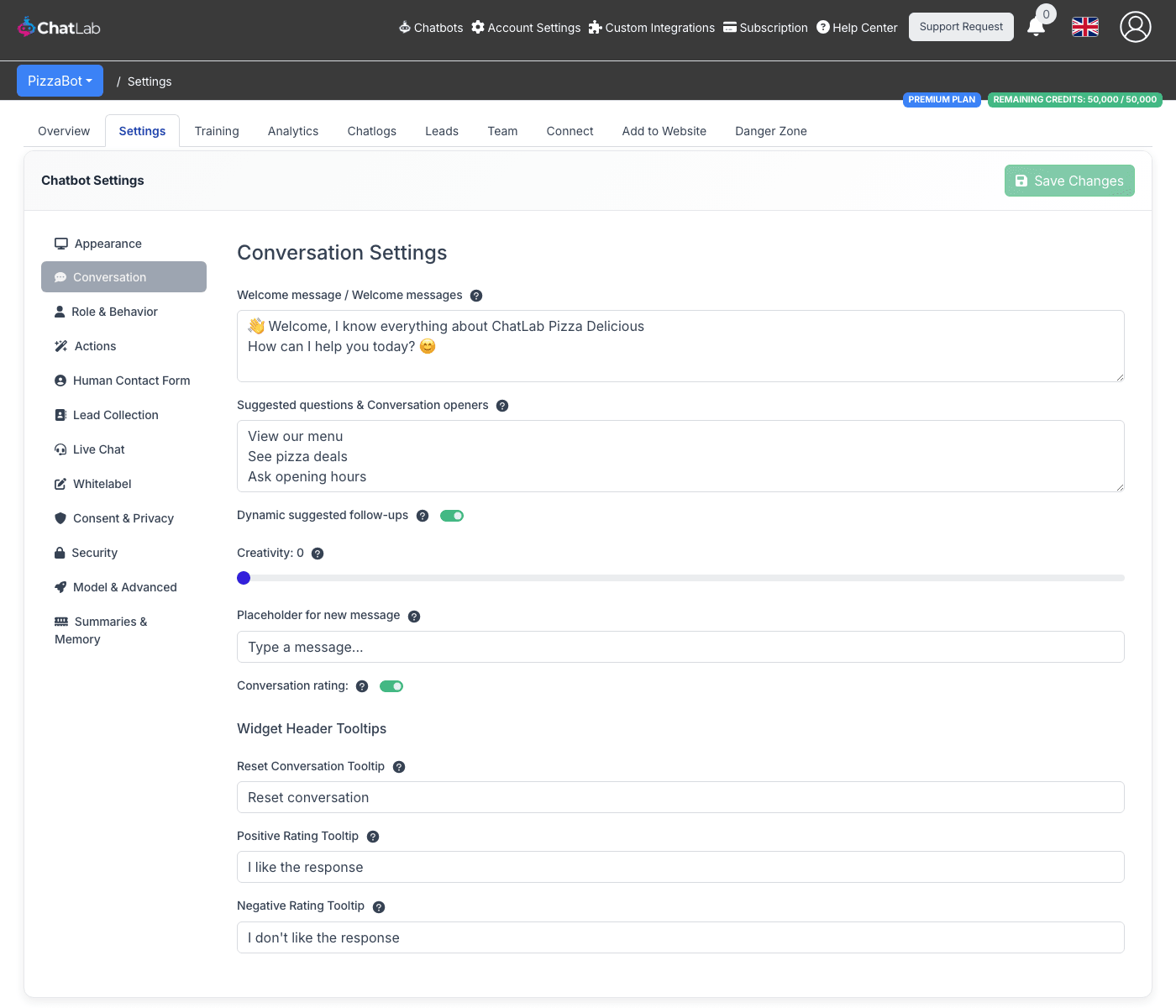Open the Danger Zone tab
The width and height of the screenshot is (1176, 1008).
pyautogui.click(x=770, y=131)
